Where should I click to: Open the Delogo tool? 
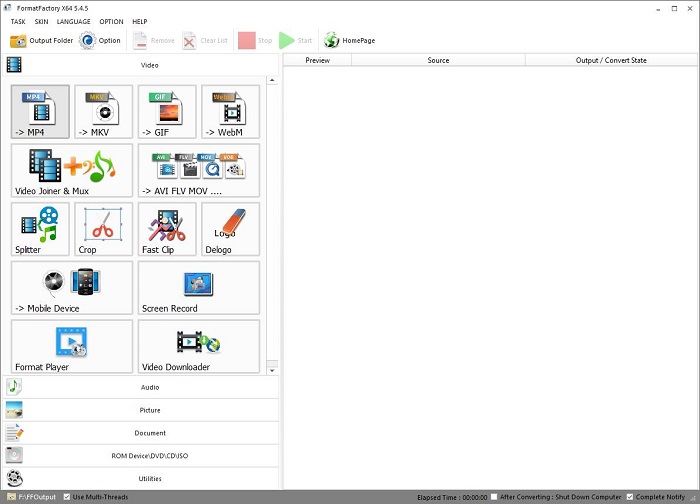click(230, 229)
